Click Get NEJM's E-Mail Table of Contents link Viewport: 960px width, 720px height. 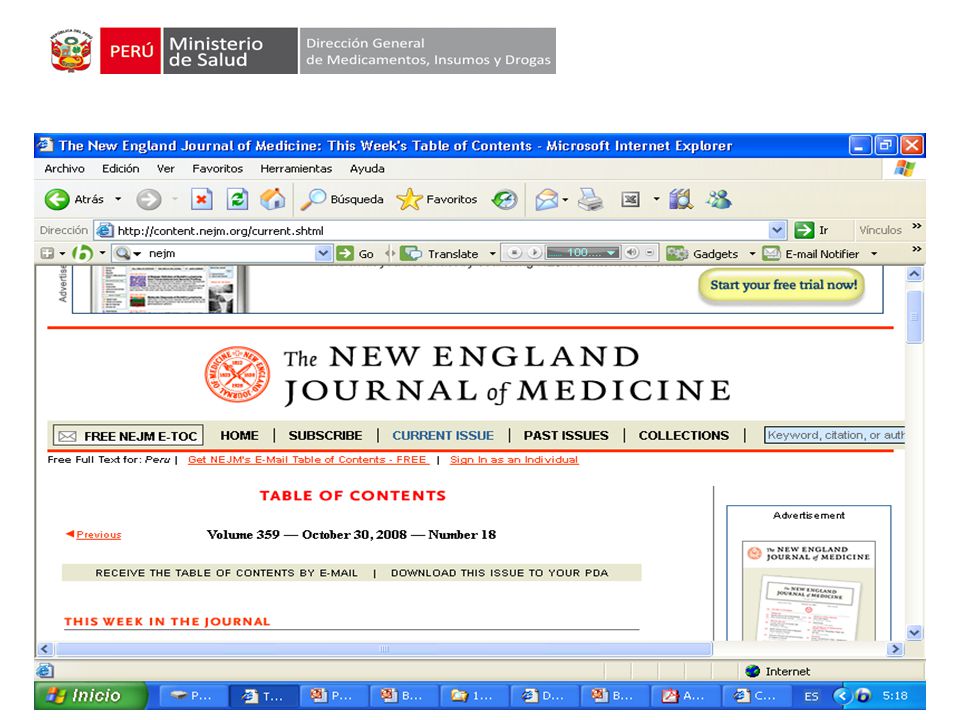(x=308, y=460)
